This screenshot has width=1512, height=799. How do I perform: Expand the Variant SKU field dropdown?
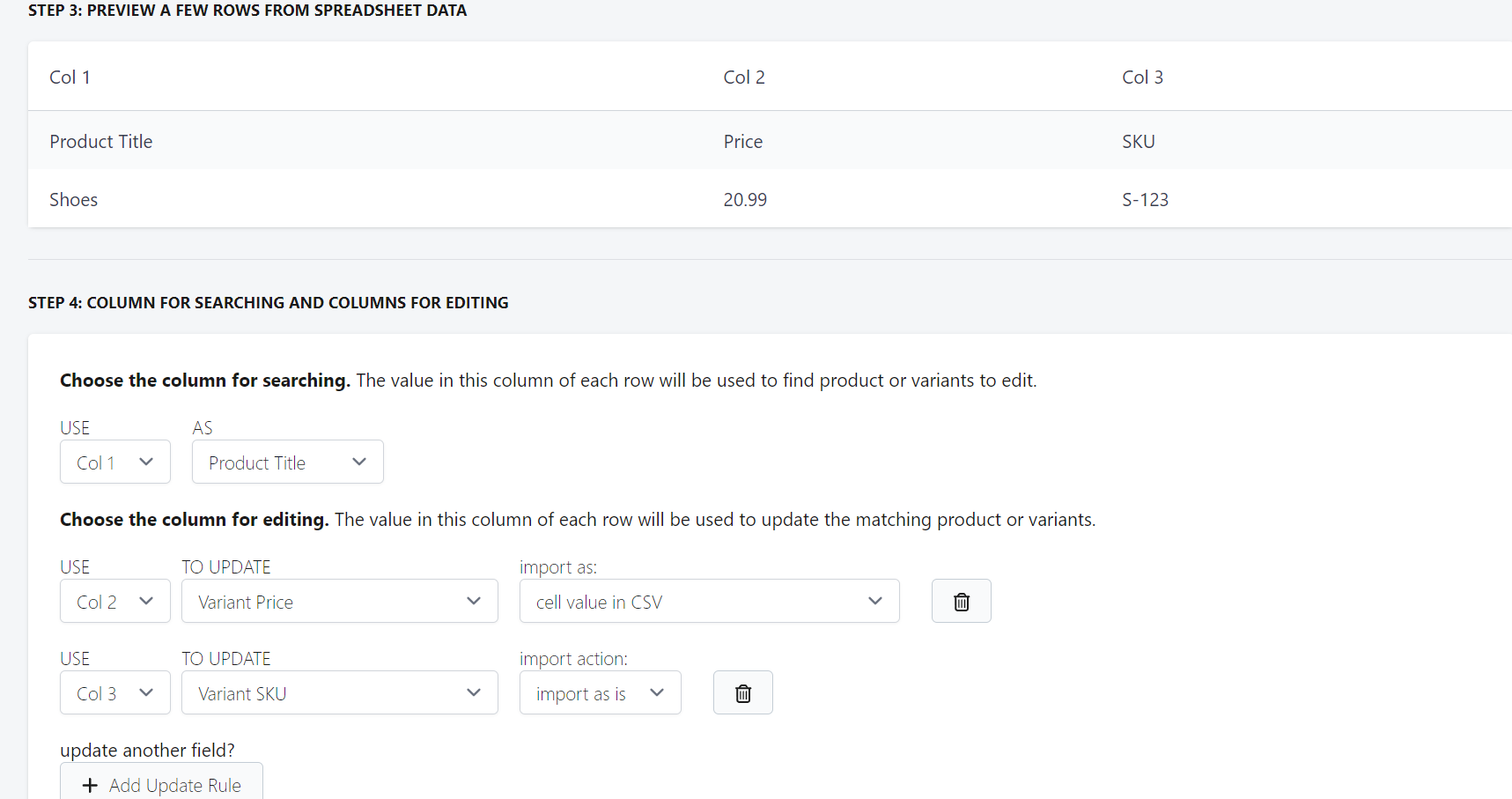339,692
